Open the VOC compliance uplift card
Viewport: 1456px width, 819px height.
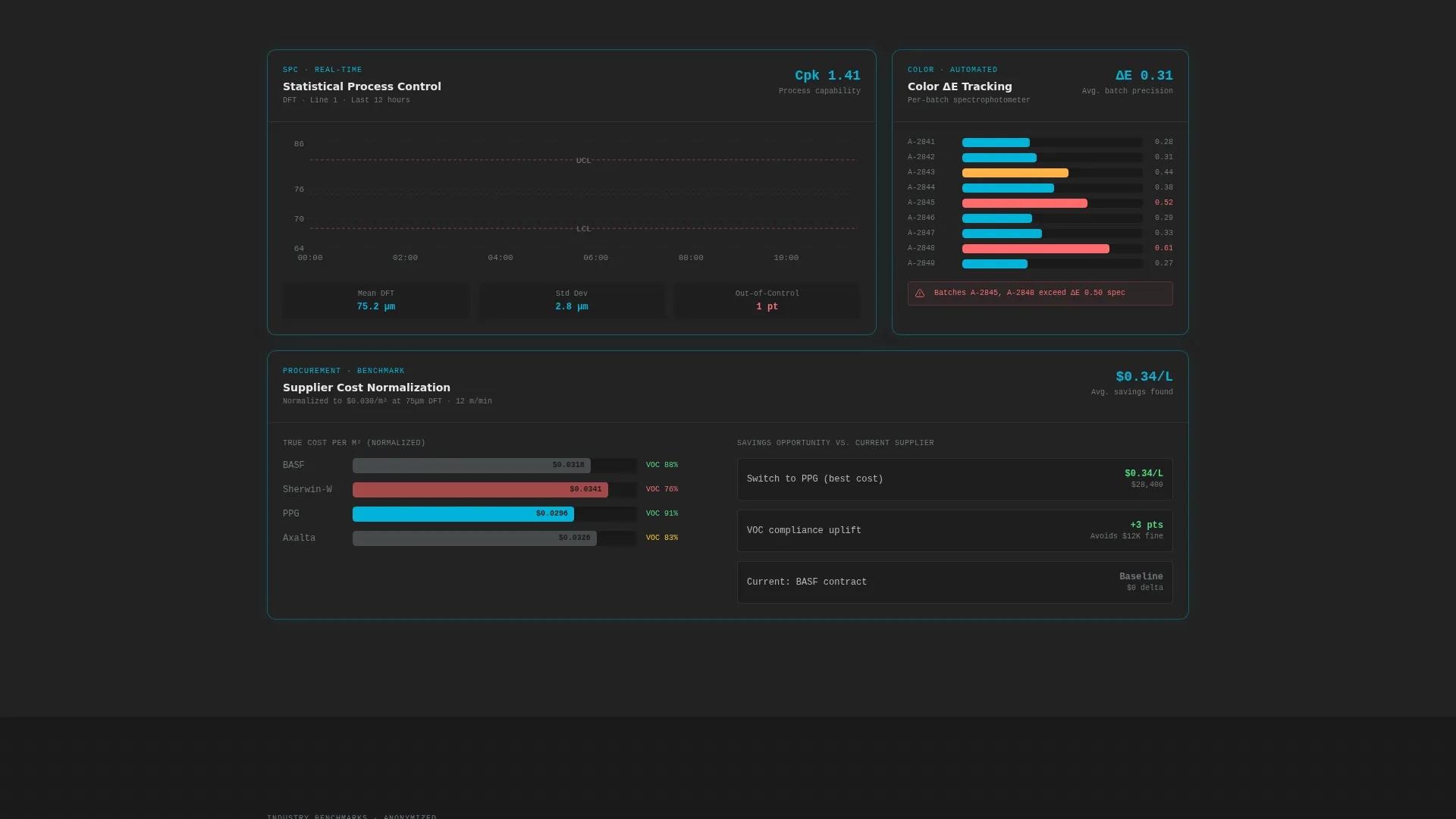[x=955, y=531]
